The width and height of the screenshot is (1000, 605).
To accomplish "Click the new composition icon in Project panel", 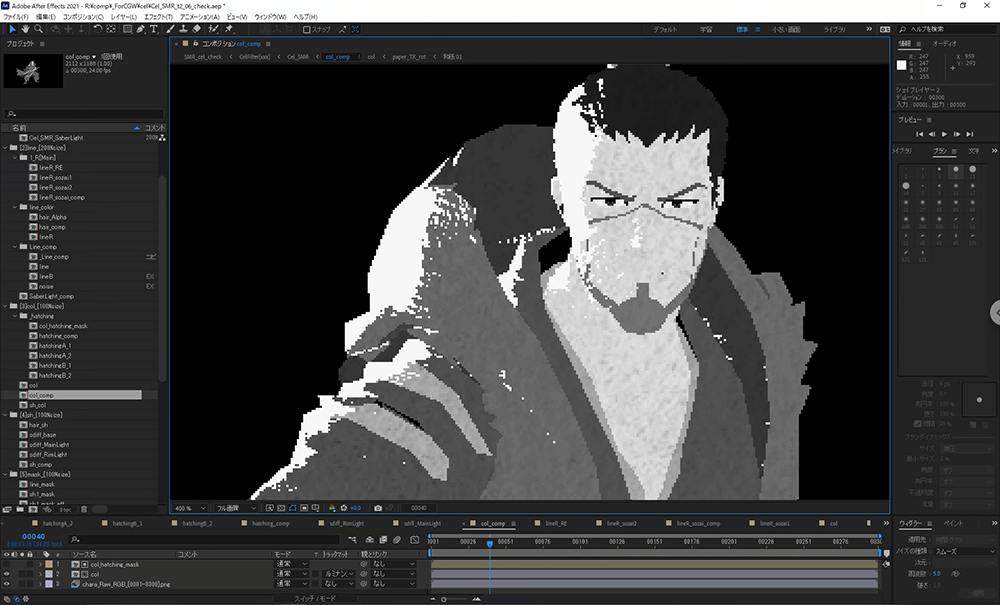I will point(33,509).
